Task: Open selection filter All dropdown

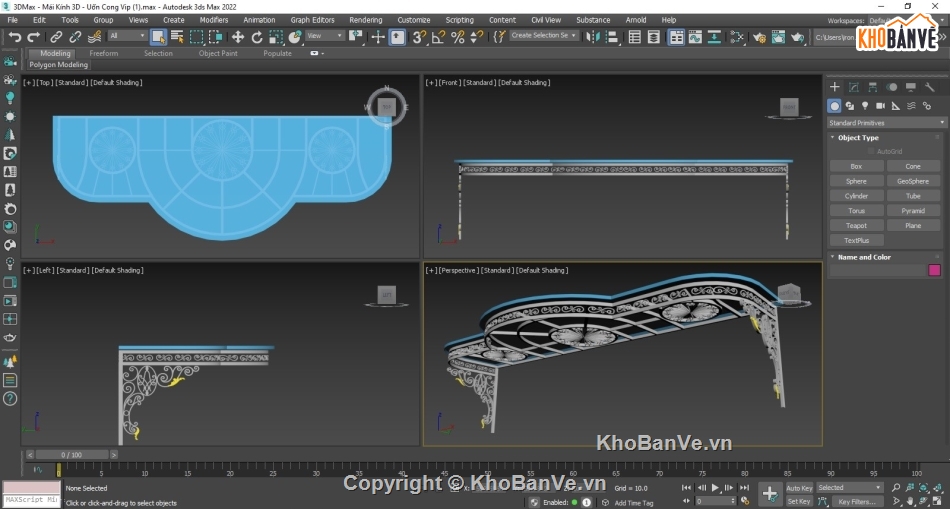Action: click(x=128, y=36)
